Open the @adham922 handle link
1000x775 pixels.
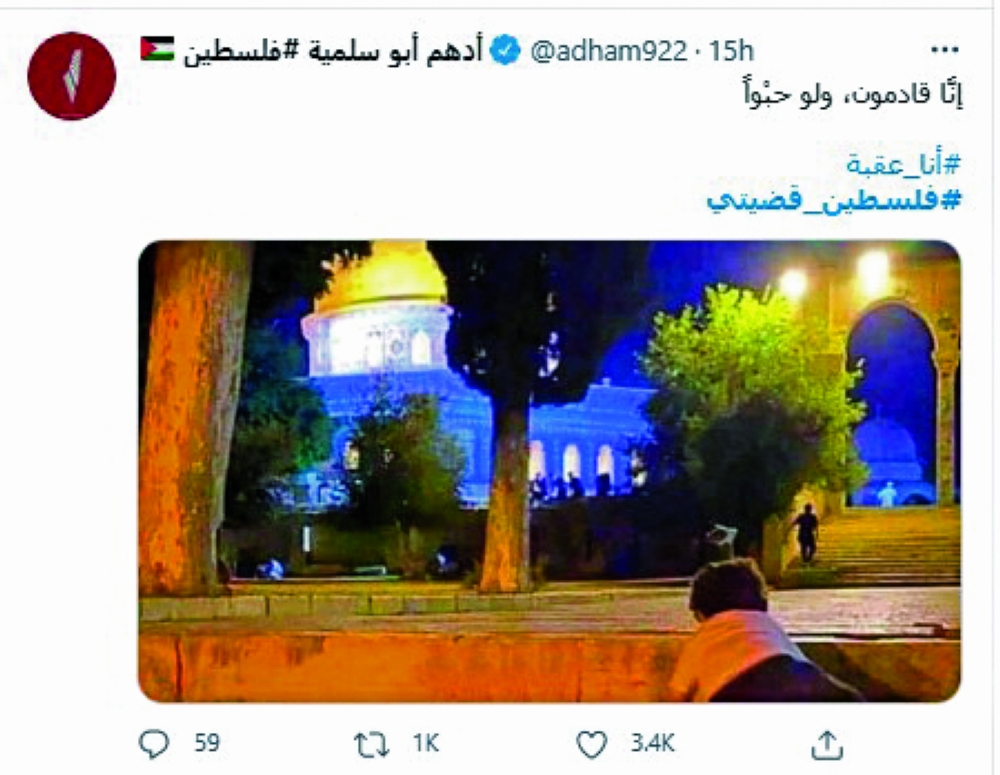point(608,50)
